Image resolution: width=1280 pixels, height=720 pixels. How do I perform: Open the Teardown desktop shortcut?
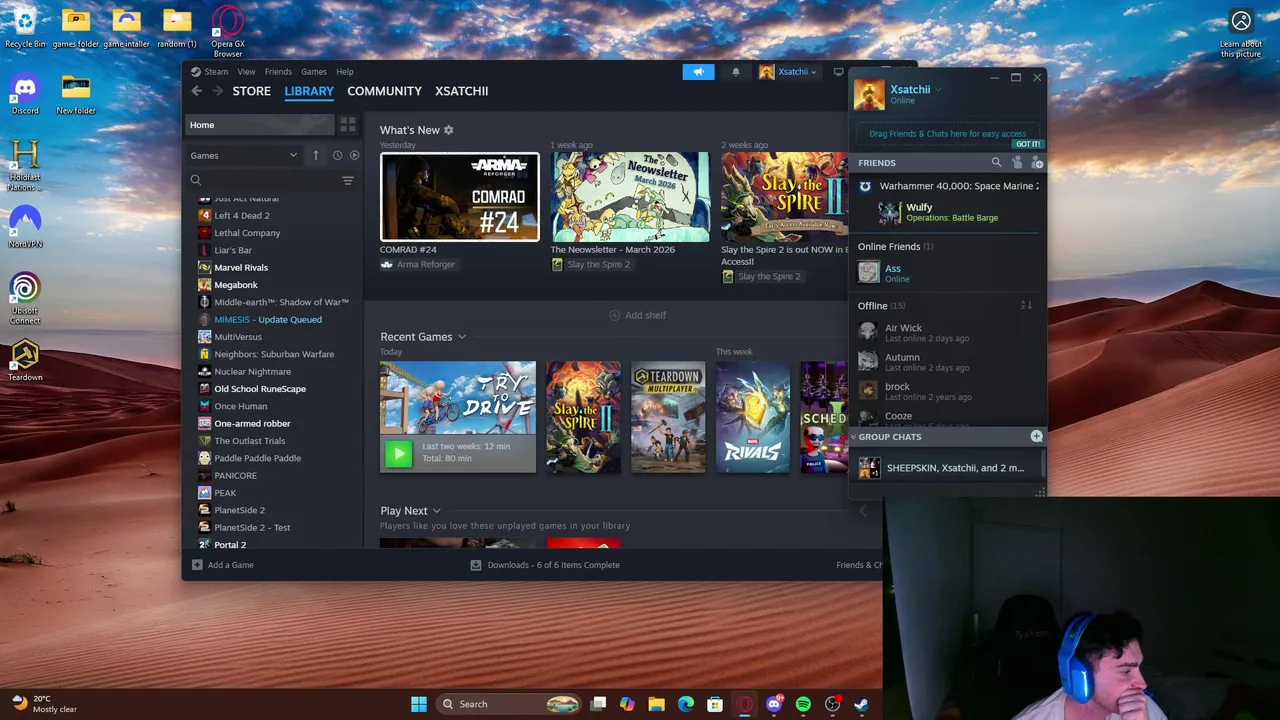point(25,361)
